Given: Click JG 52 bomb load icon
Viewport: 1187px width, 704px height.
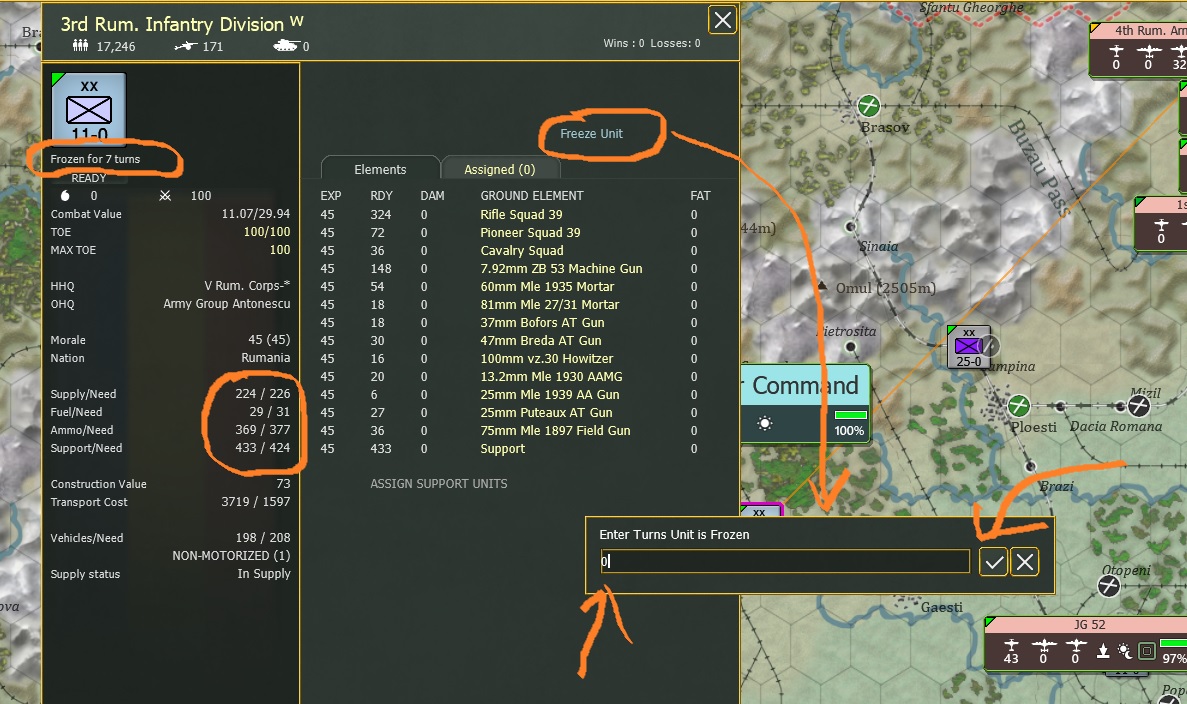Looking at the screenshot, I should pyautogui.click(x=1104, y=650).
